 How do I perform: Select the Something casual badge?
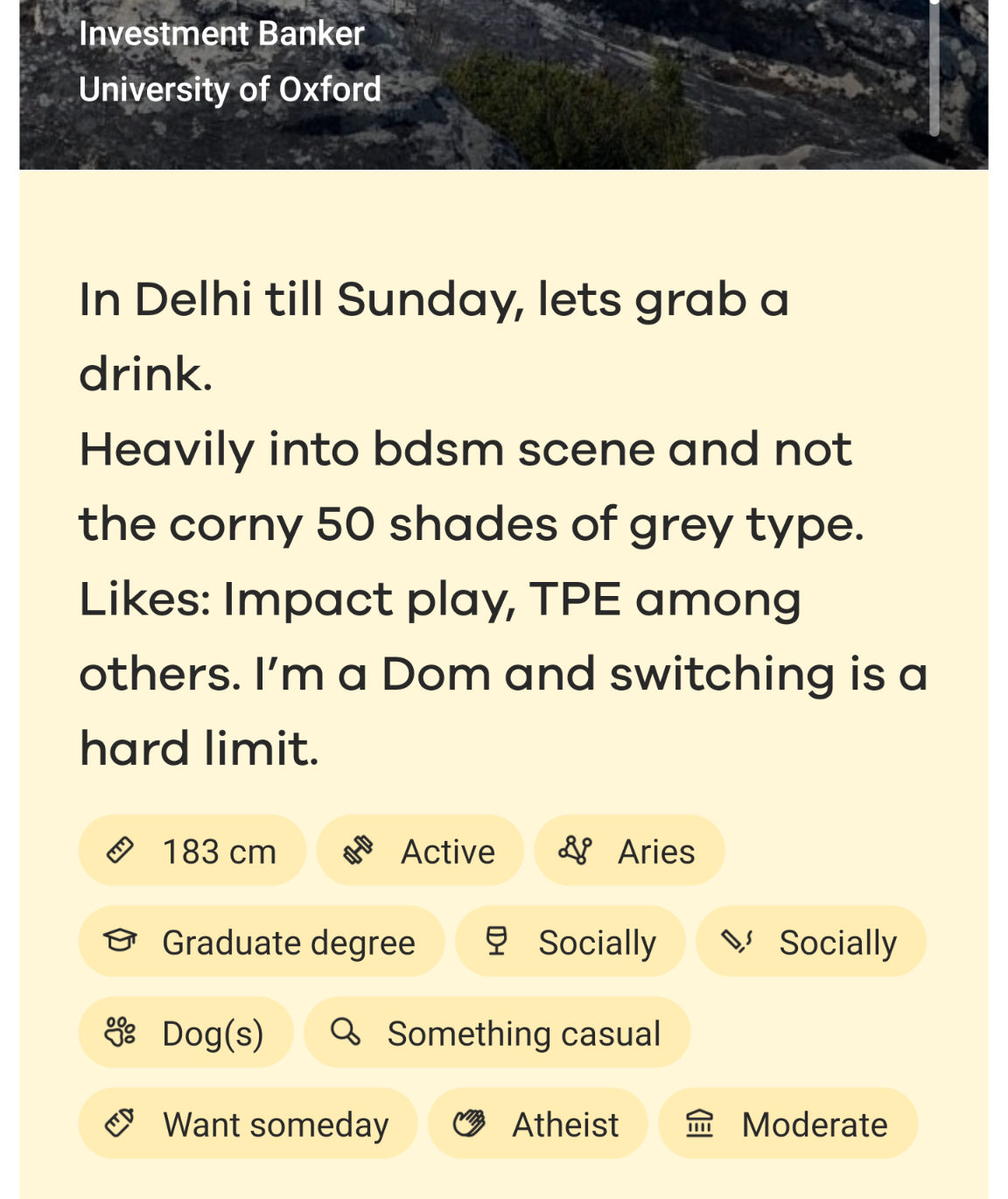pos(497,1033)
